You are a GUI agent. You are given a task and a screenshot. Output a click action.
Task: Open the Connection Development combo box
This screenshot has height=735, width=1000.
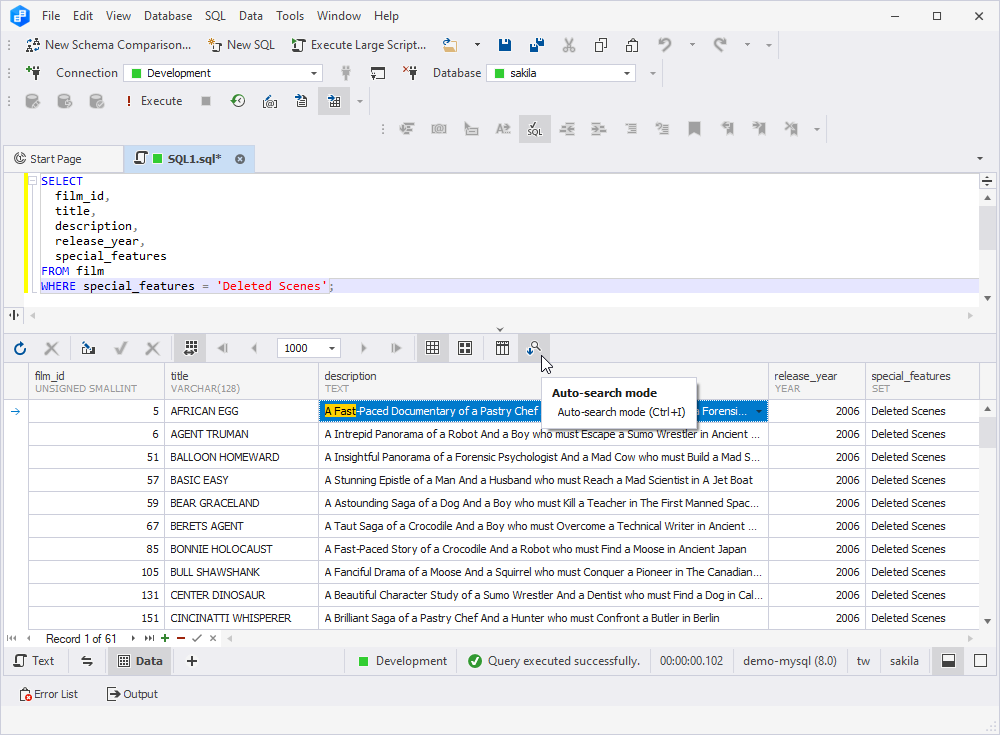click(223, 73)
